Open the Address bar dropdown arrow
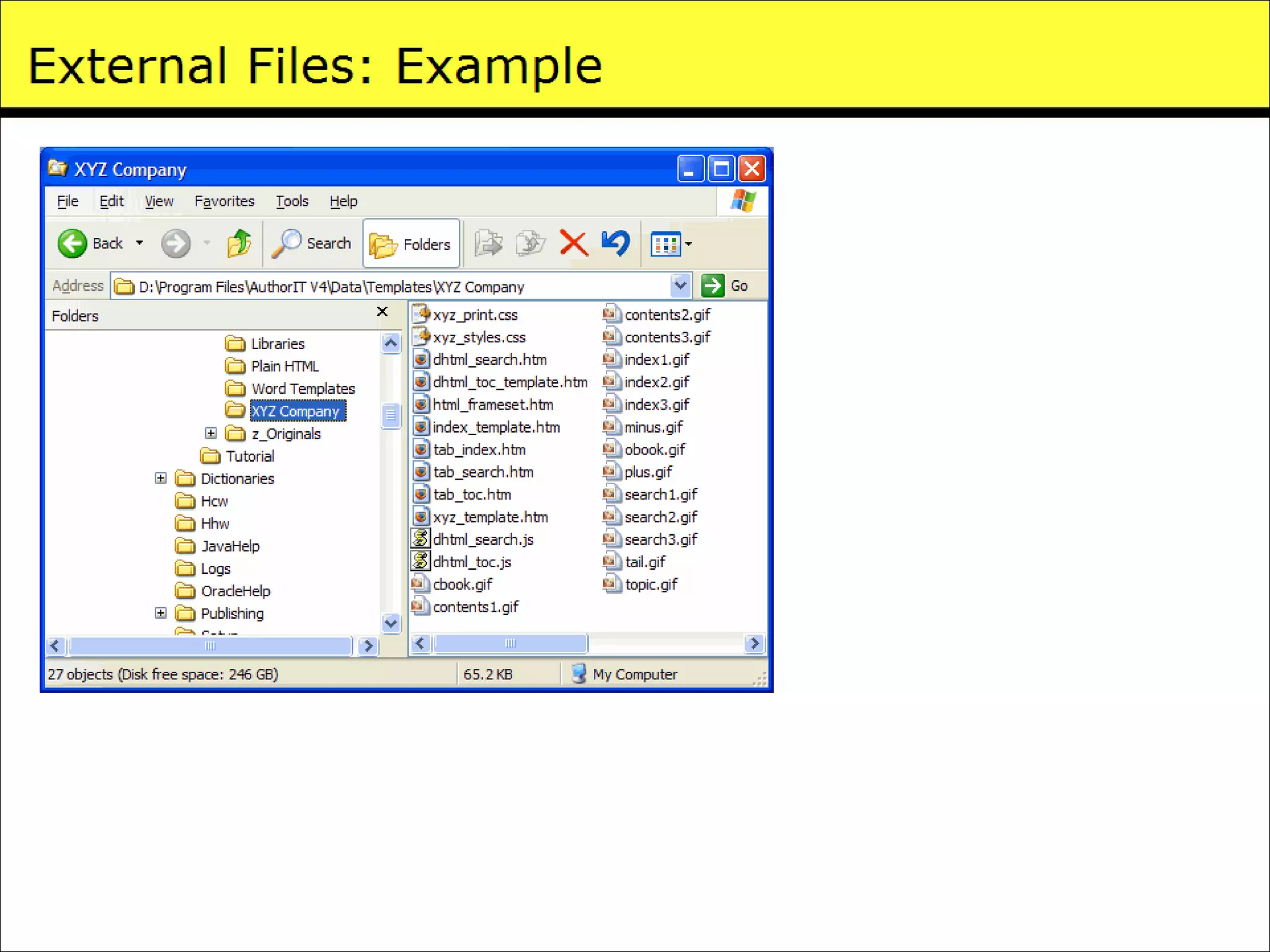 coord(680,286)
